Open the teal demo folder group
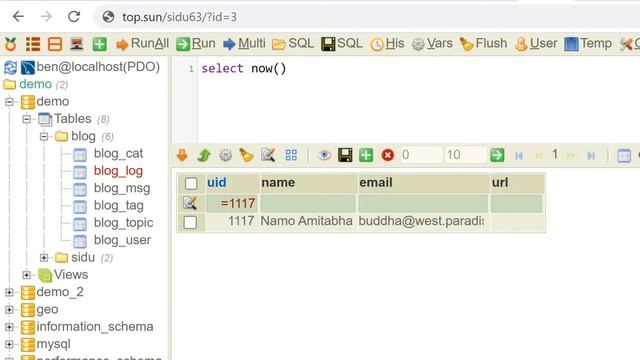Viewport: 640px width, 360px height. [36, 84]
